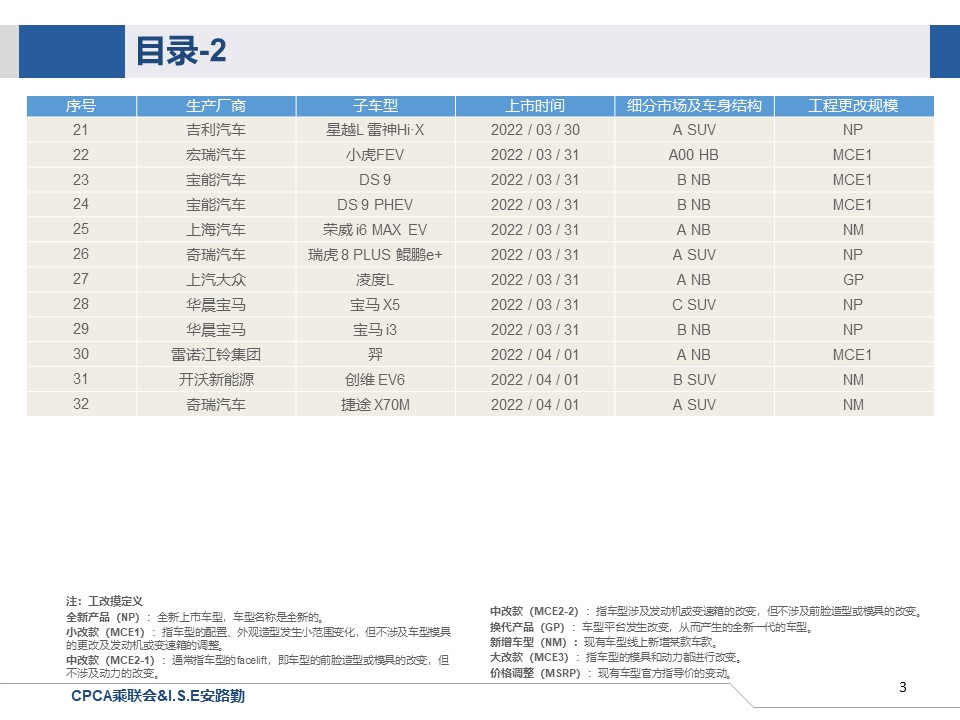Select the 生产厂商 column header
Viewport: 960px width, 720px height.
(216, 106)
